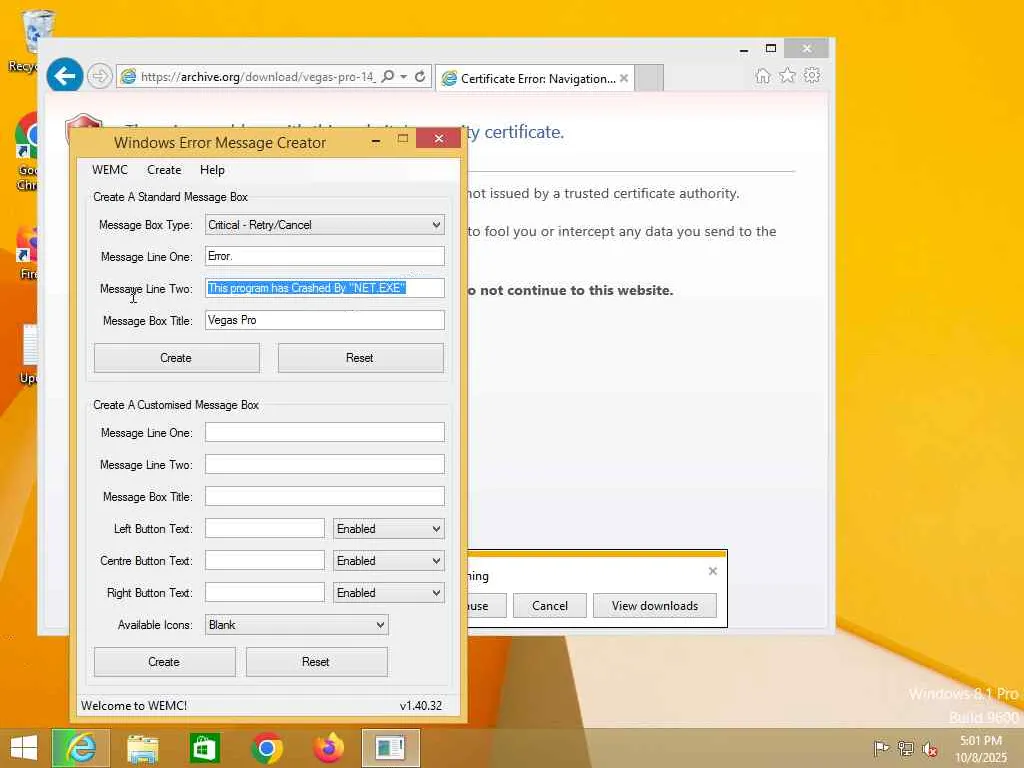Reset the standard message box form
The image size is (1024, 768).
[360, 358]
